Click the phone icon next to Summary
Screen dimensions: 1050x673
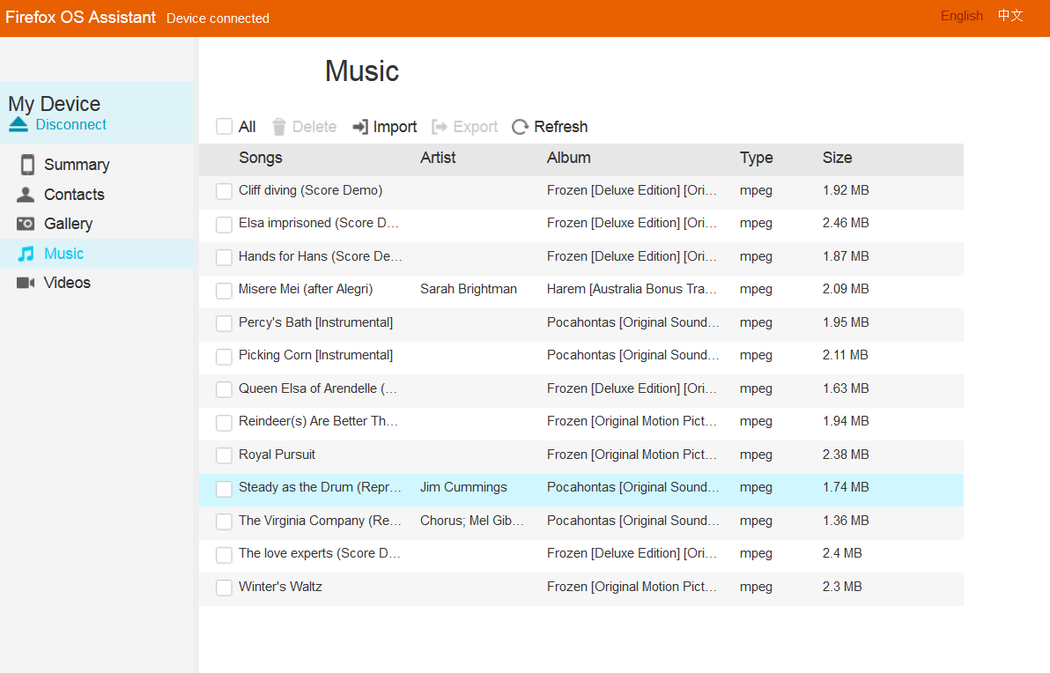point(27,165)
